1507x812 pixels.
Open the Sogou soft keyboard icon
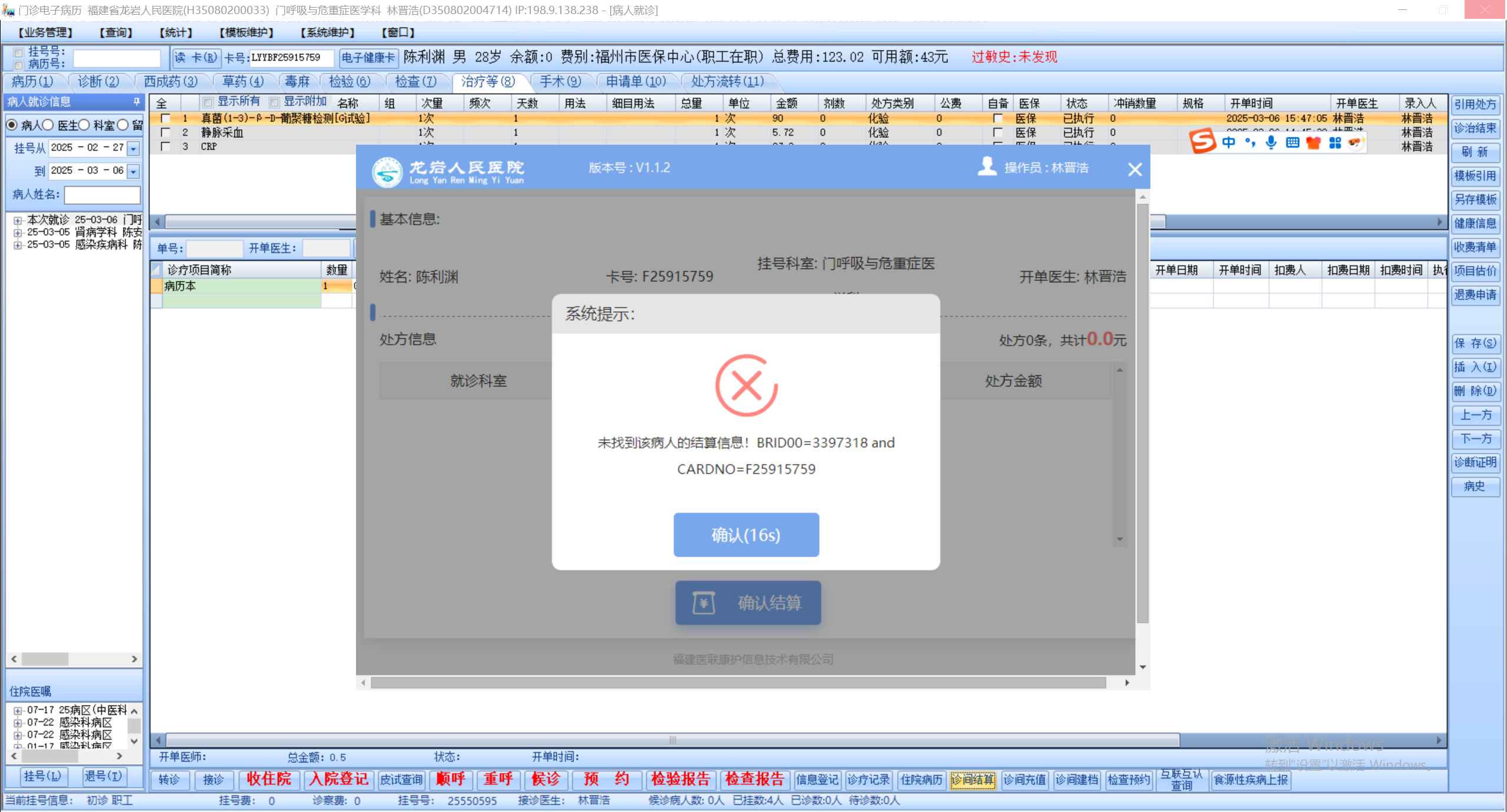point(1292,142)
